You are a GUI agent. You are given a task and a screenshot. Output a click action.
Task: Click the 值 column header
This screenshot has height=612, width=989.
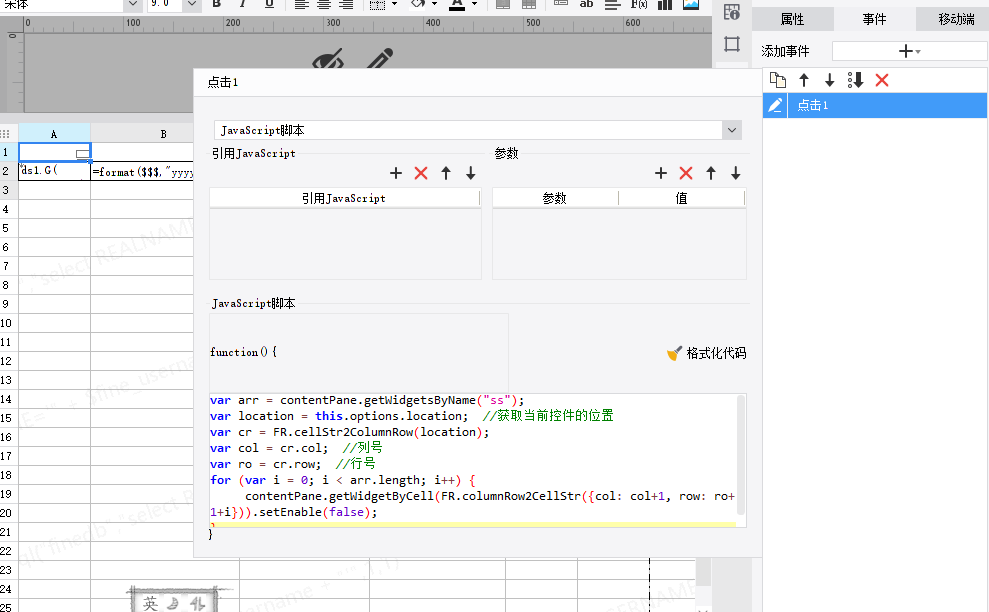[x=682, y=198]
